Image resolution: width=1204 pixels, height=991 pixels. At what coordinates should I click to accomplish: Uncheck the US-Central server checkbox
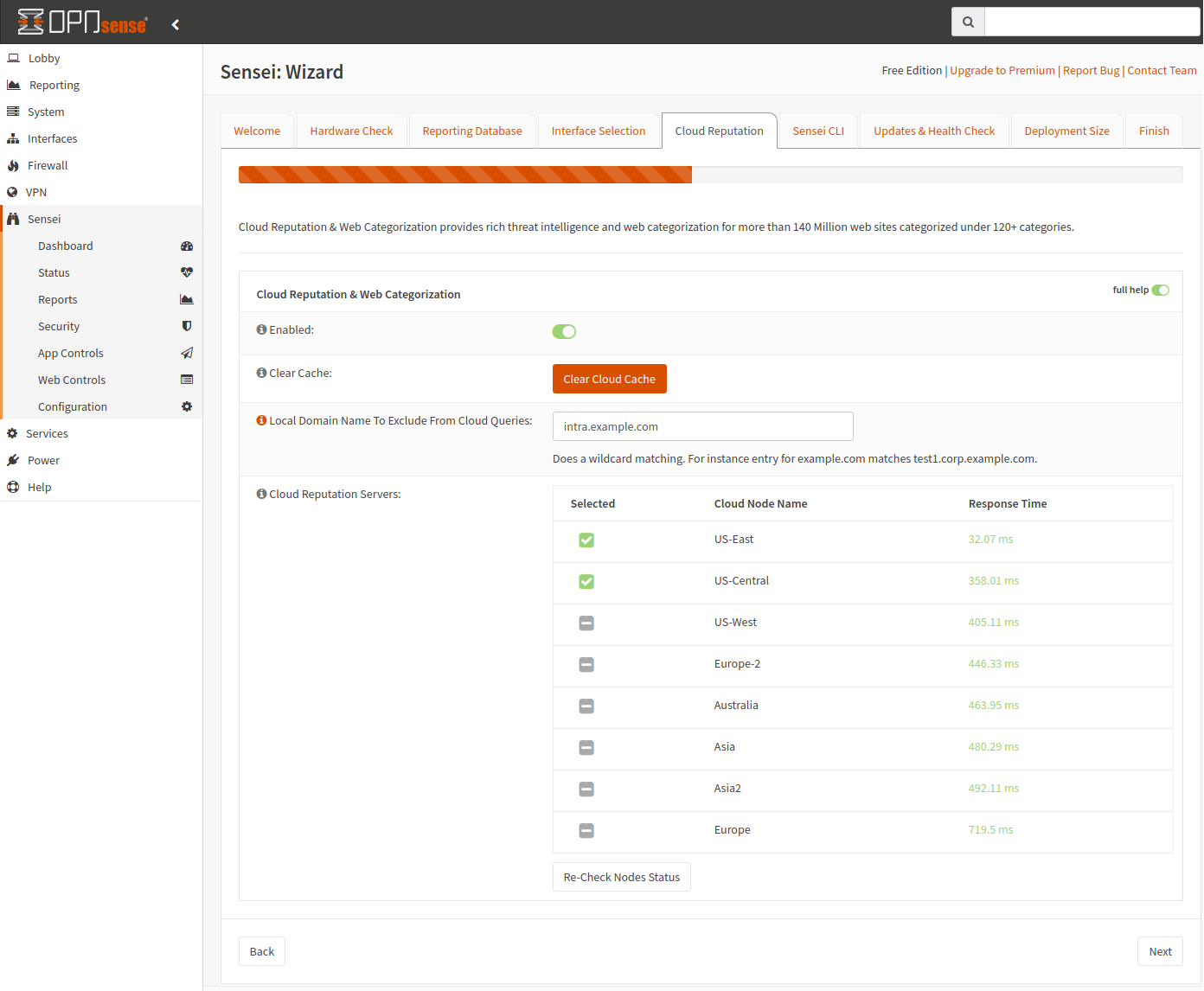point(586,581)
